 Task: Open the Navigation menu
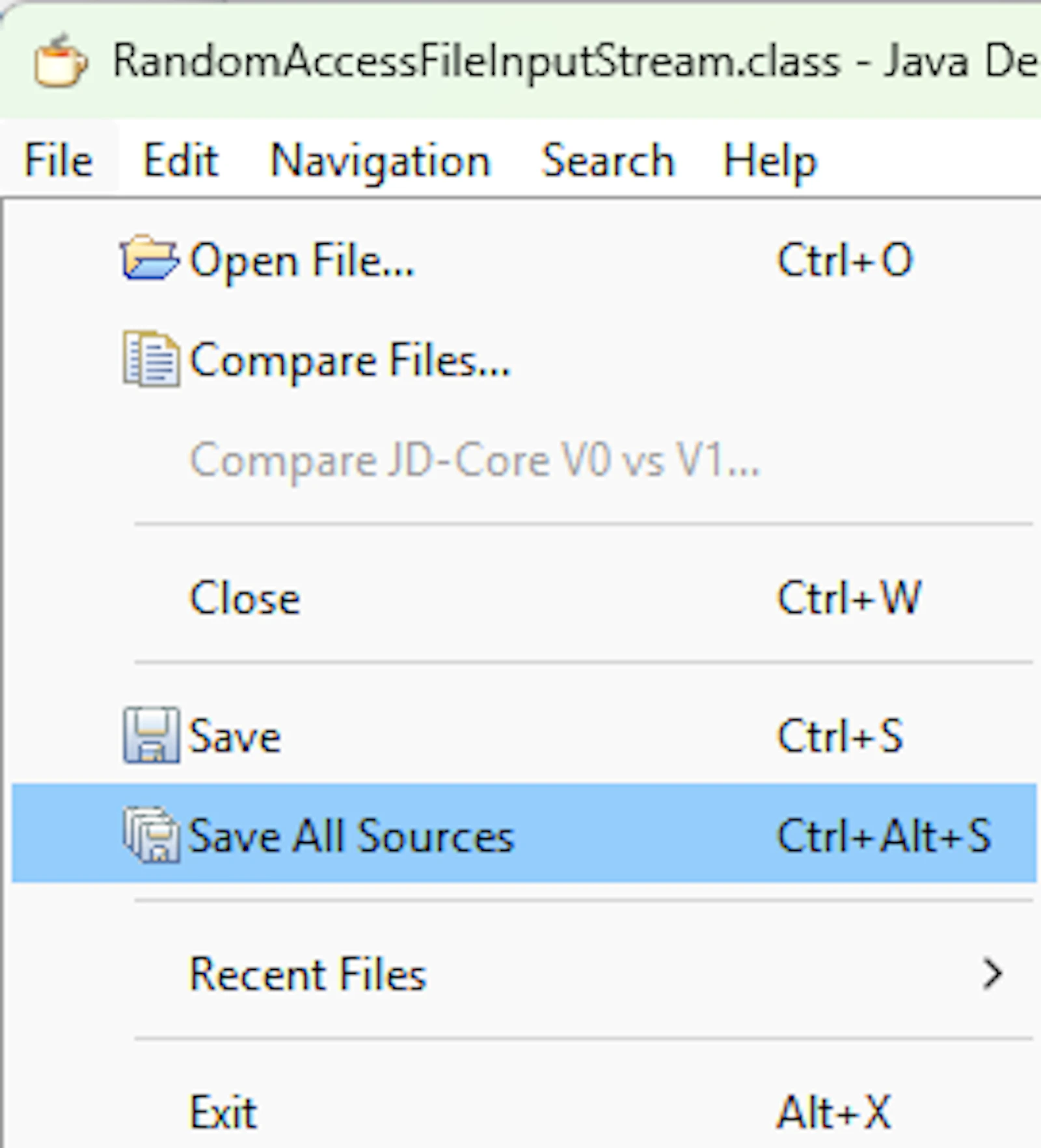point(380,160)
